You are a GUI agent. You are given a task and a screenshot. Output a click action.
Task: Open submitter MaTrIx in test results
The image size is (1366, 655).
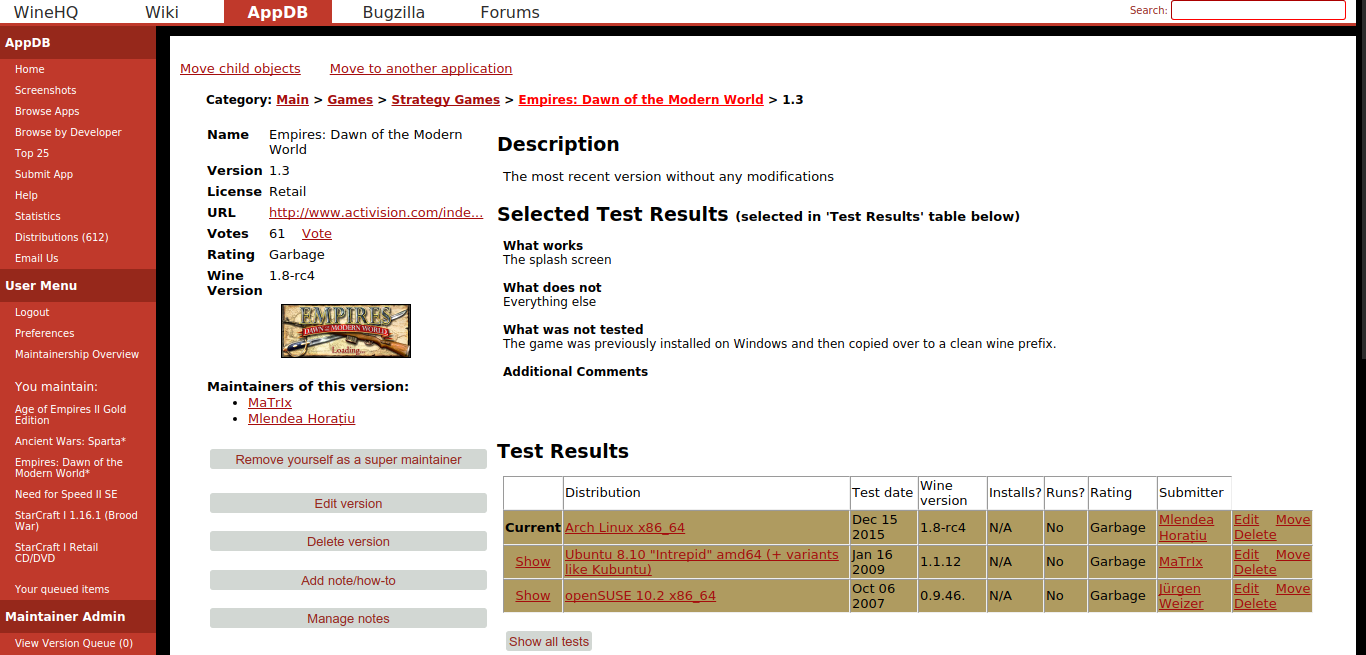(1181, 561)
